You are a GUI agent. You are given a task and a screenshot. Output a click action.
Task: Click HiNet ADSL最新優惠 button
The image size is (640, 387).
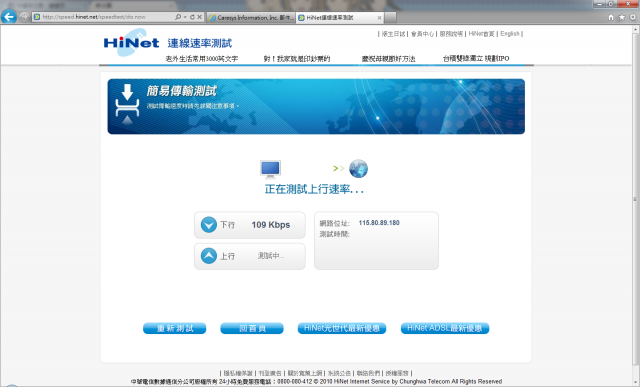[445, 328]
